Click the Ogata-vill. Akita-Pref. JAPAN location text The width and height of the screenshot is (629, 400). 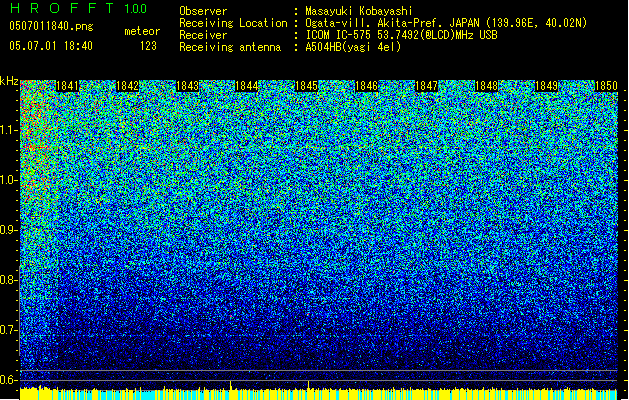pyautogui.click(x=446, y=23)
